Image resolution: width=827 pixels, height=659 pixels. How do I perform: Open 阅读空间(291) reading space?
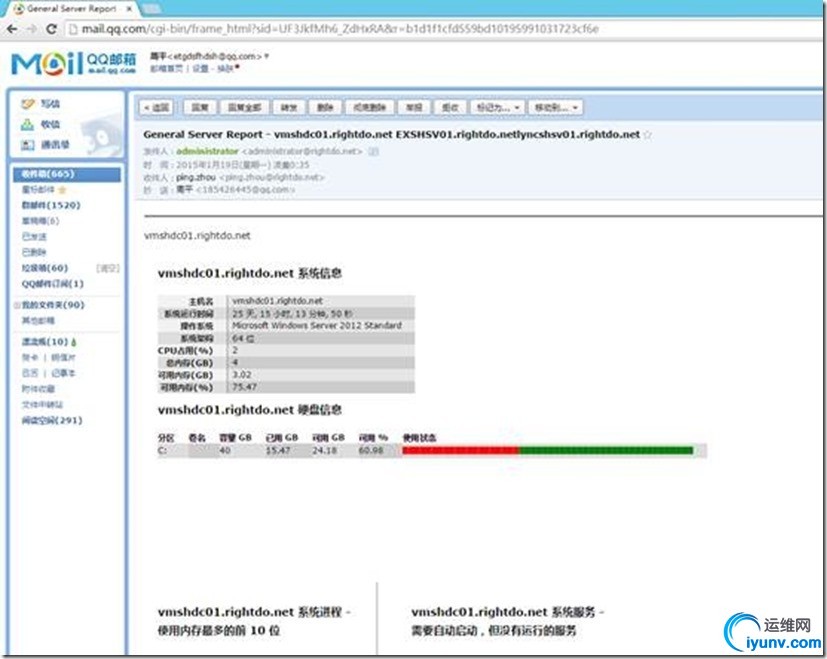[x=52, y=421]
